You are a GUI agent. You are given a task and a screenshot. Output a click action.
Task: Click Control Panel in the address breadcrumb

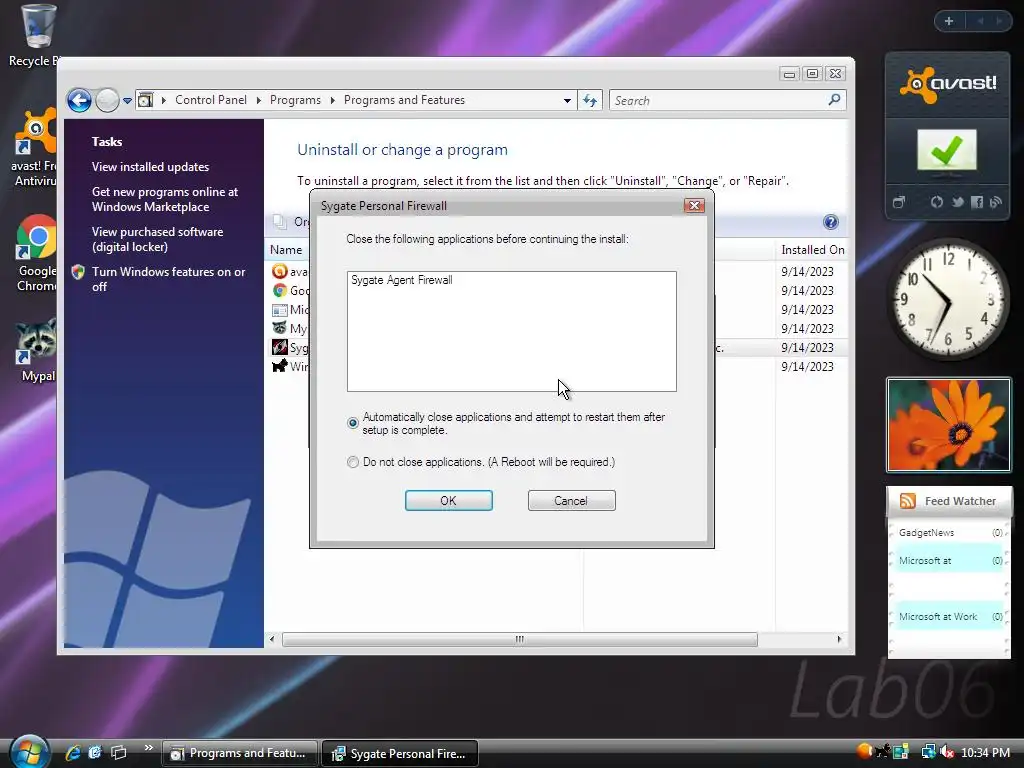[x=211, y=100]
